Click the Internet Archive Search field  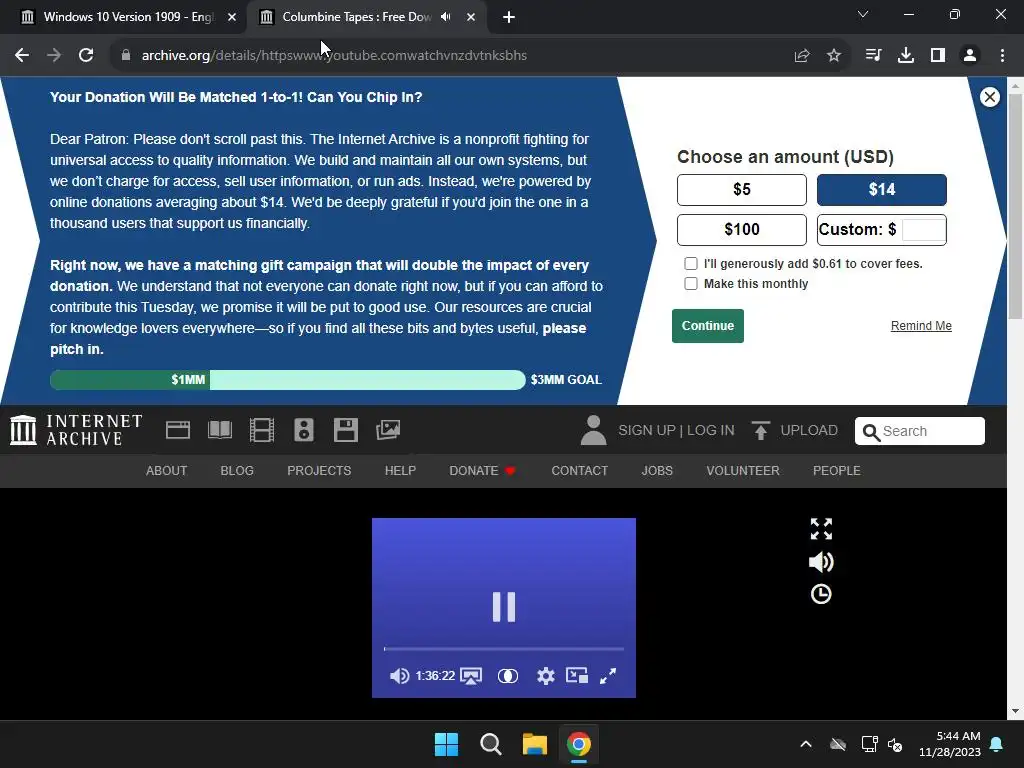tap(920, 431)
